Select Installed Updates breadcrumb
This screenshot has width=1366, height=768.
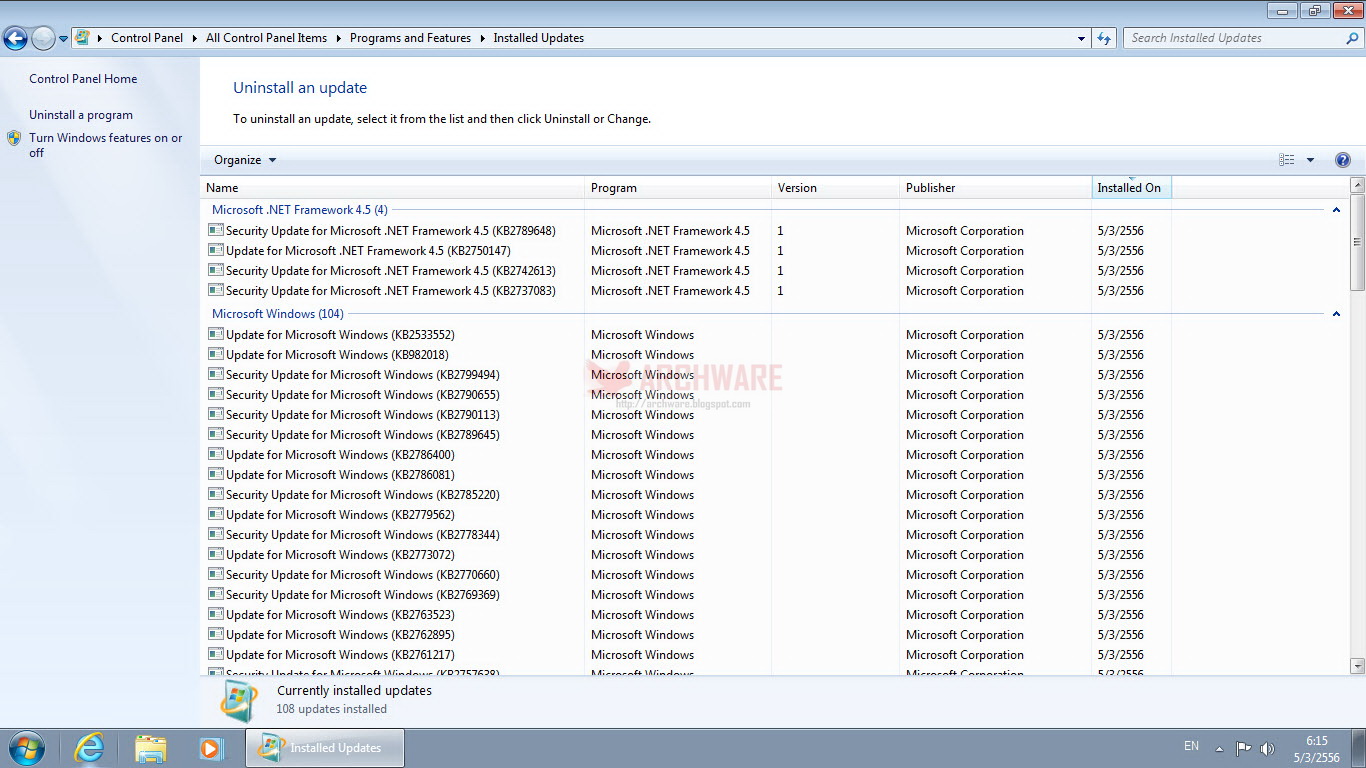point(538,38)
